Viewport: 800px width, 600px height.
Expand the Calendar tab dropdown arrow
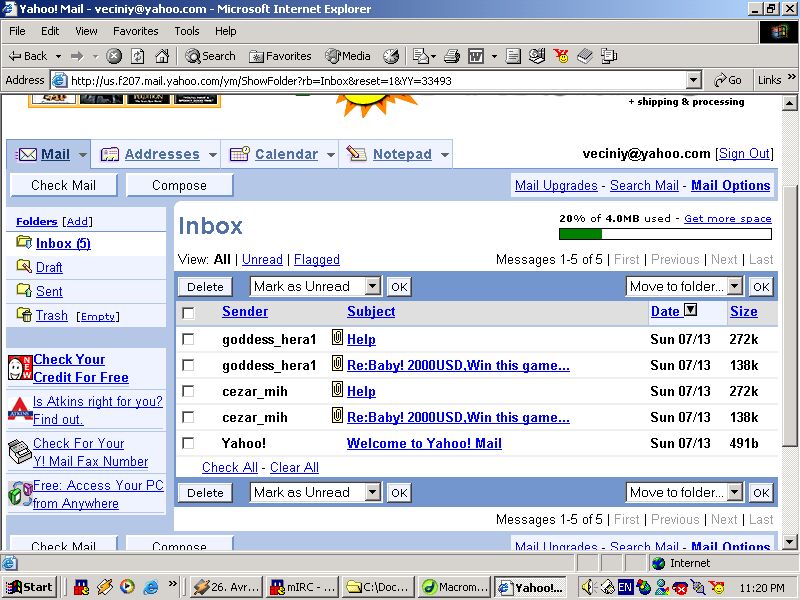[x=331, y=155]
